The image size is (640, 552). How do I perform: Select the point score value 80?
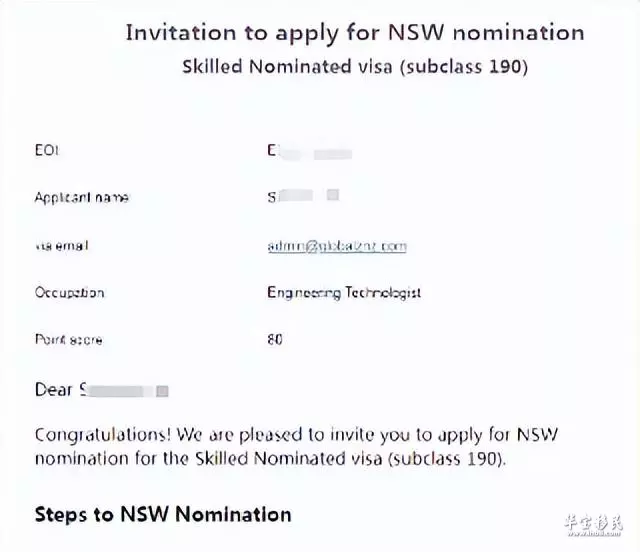pyautogui.click(x=275, y=339)
